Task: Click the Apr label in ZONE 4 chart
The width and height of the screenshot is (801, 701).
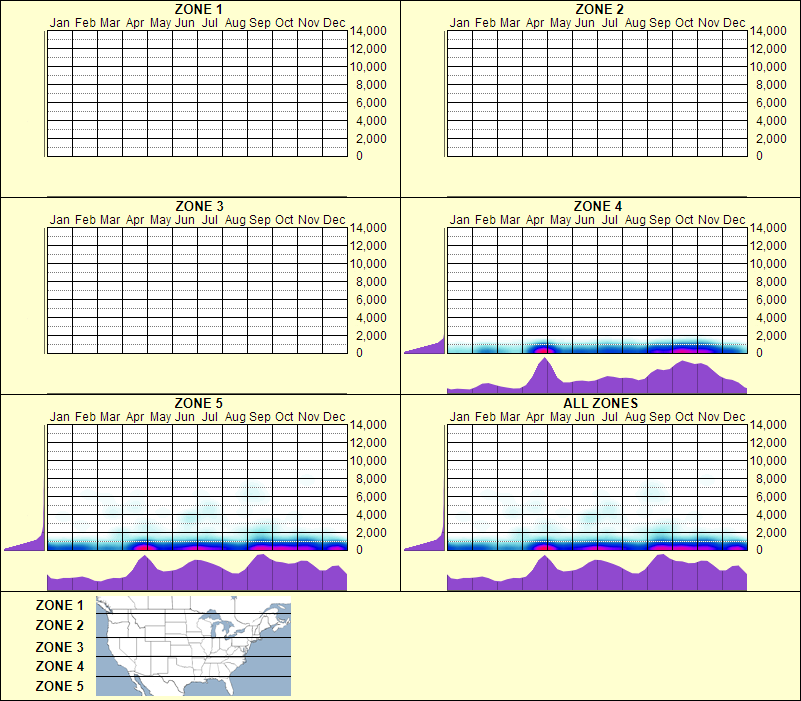Action: 535,220
